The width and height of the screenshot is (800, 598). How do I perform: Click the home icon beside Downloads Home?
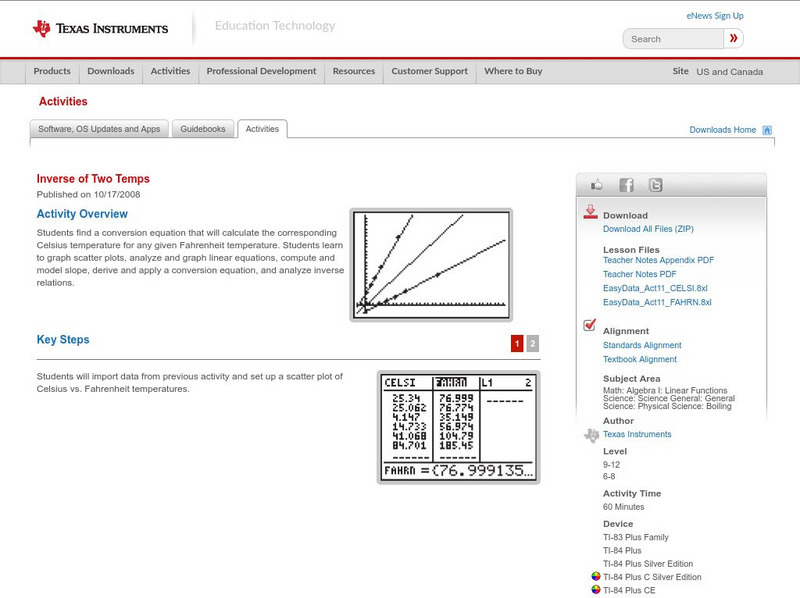coord(767,130)
